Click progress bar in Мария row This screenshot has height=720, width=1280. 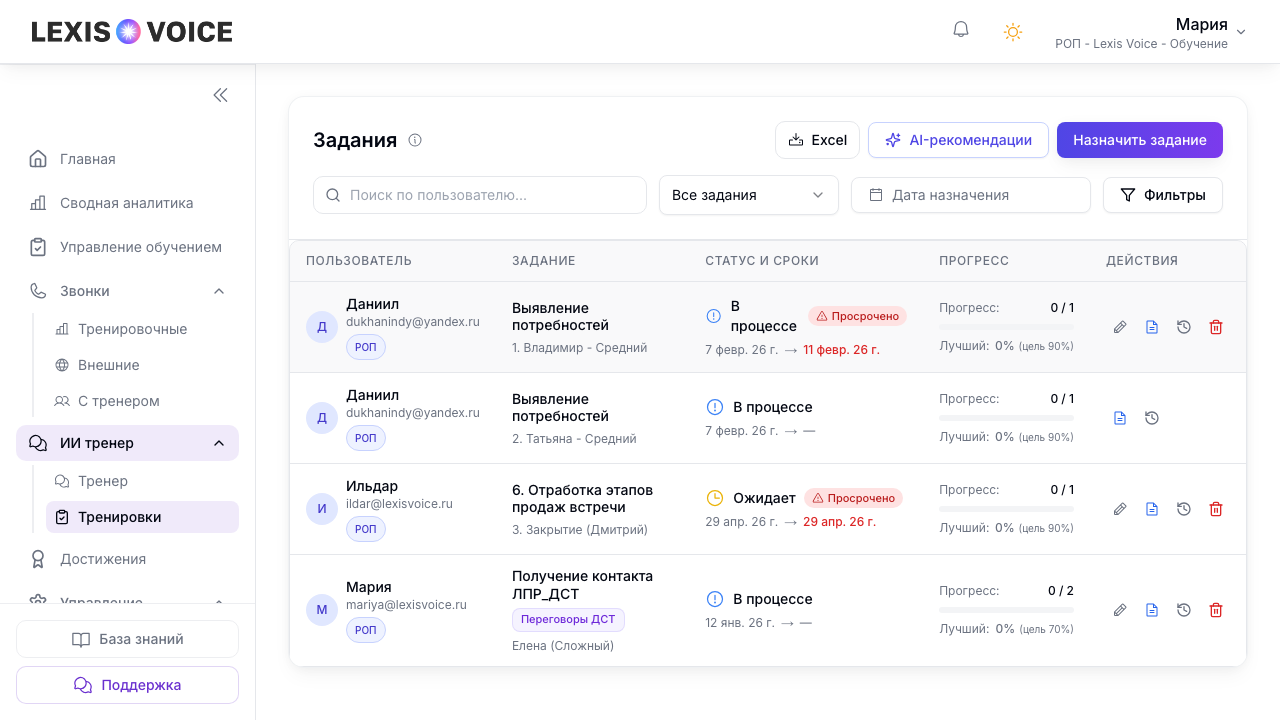pyautogui.click(x=1006, y=610)
